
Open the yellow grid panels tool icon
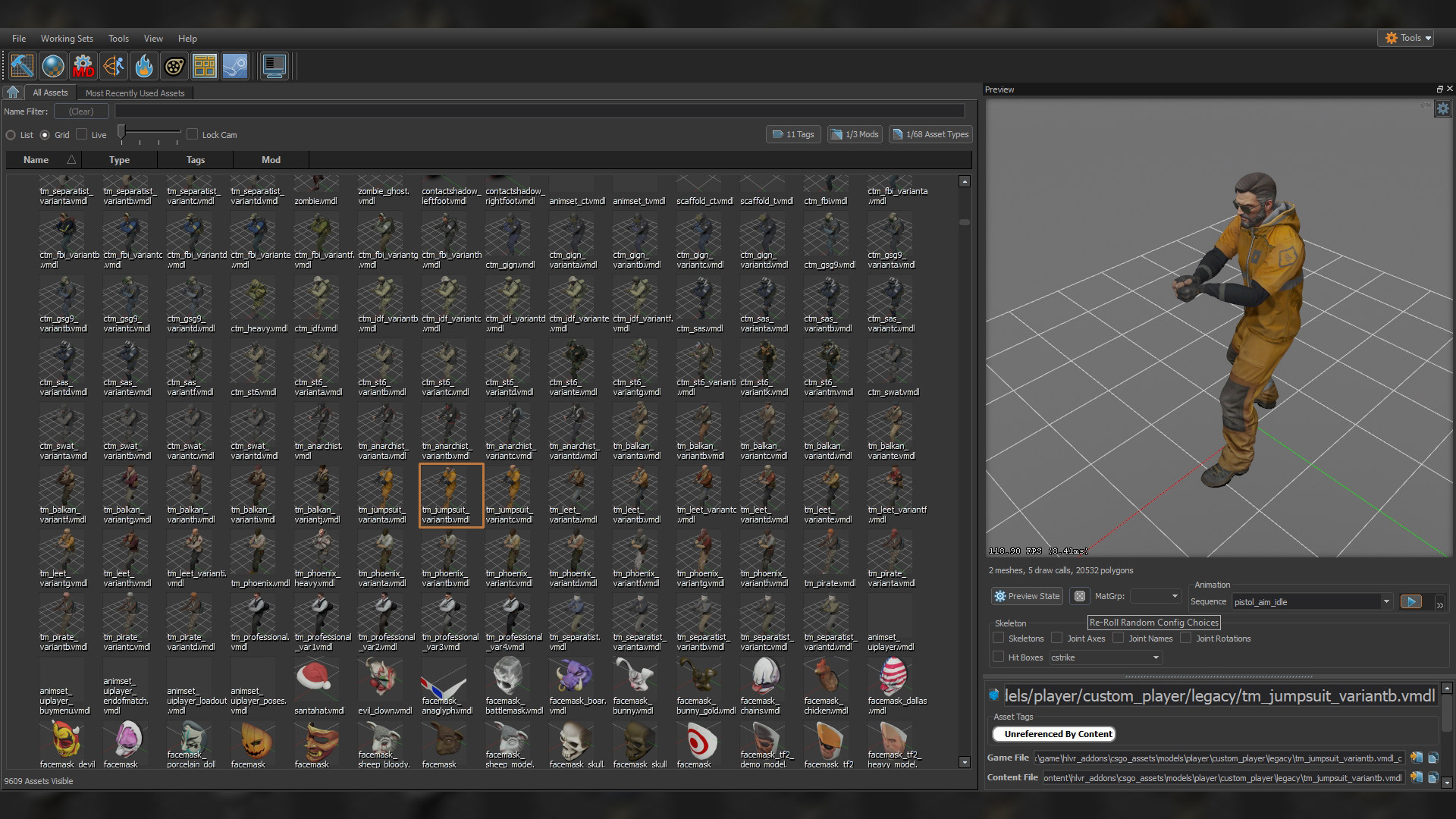(205, 67)
